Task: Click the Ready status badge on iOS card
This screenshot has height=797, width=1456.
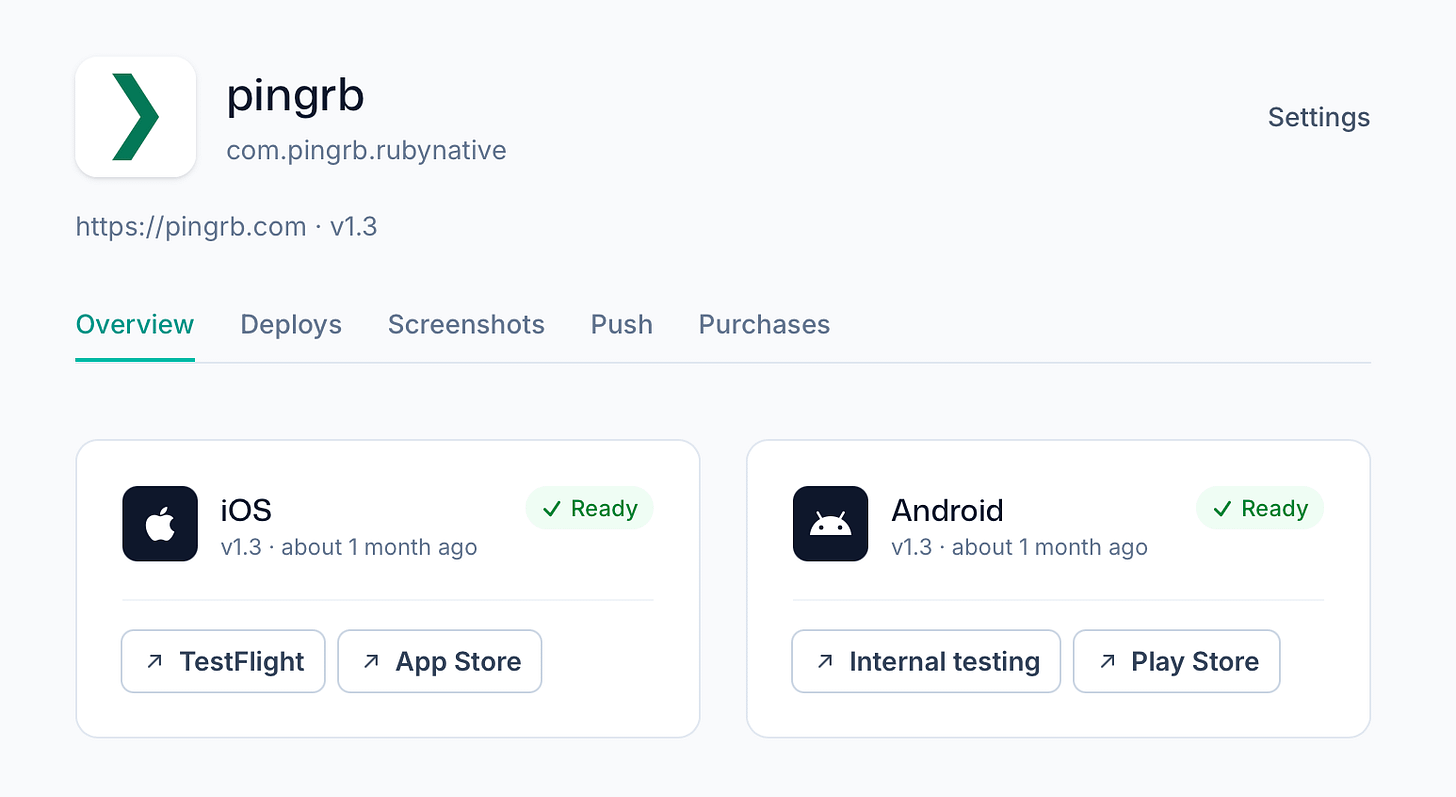Action: (590, 509)
